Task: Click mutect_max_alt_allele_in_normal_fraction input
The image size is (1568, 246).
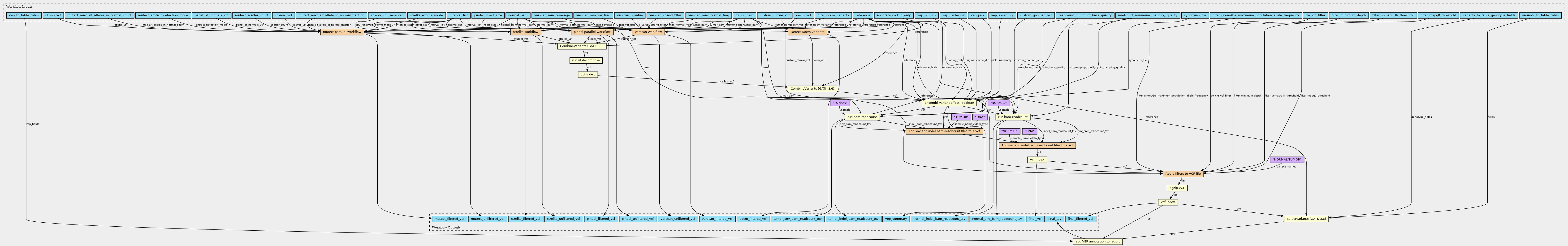Action: click(x=332, y=15)
